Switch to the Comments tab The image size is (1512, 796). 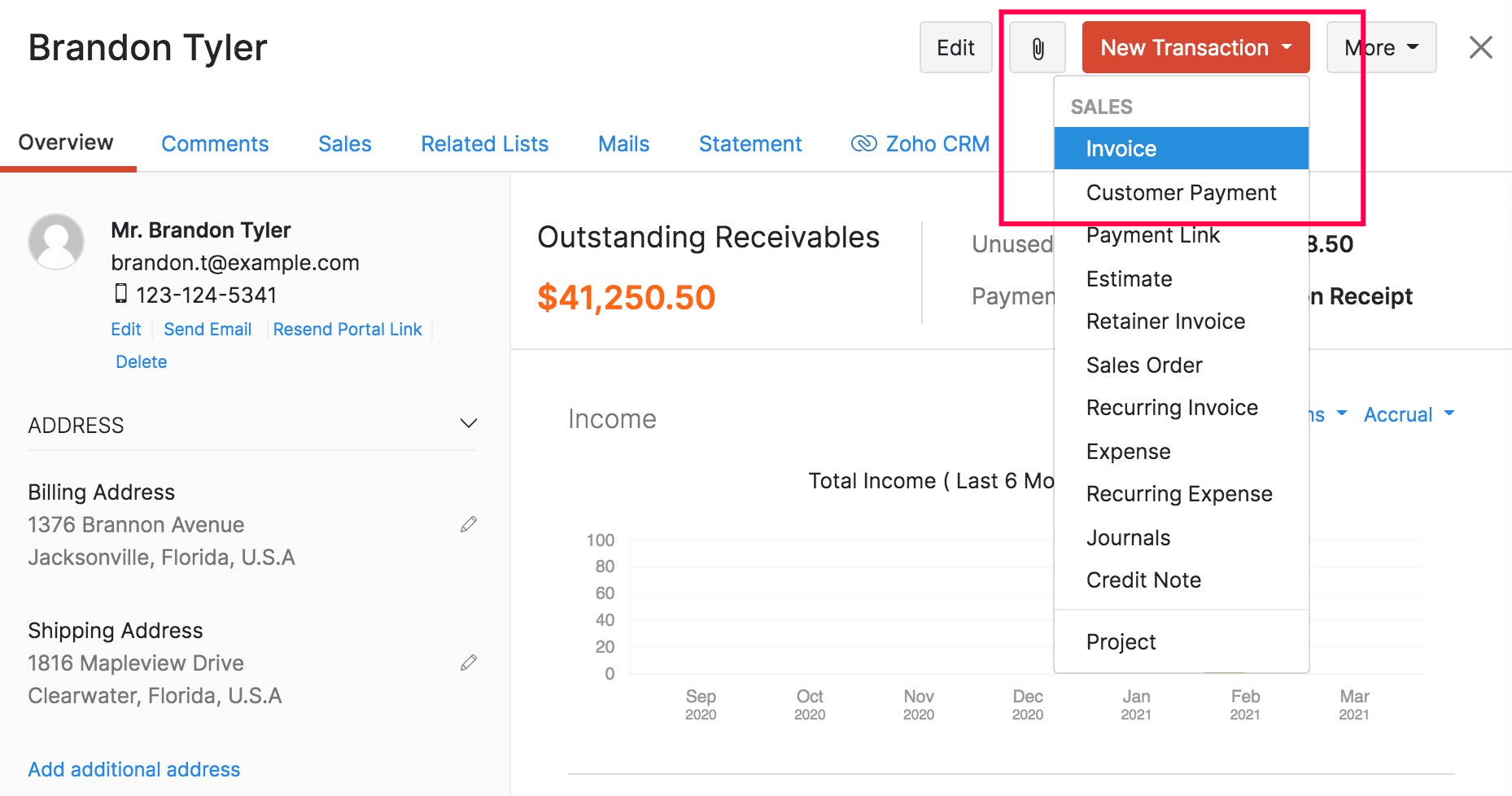coord(215,143)
